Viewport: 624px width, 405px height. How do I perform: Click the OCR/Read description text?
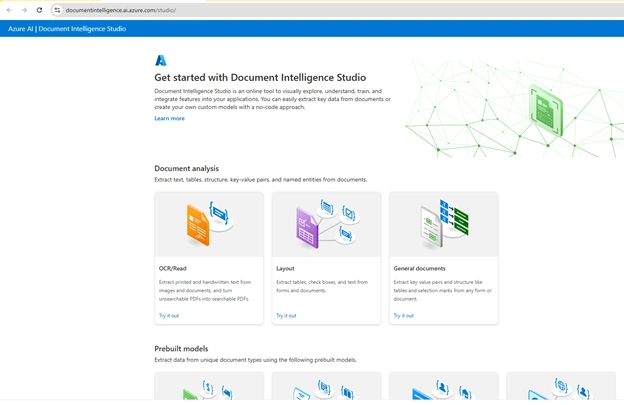(205, 290)
